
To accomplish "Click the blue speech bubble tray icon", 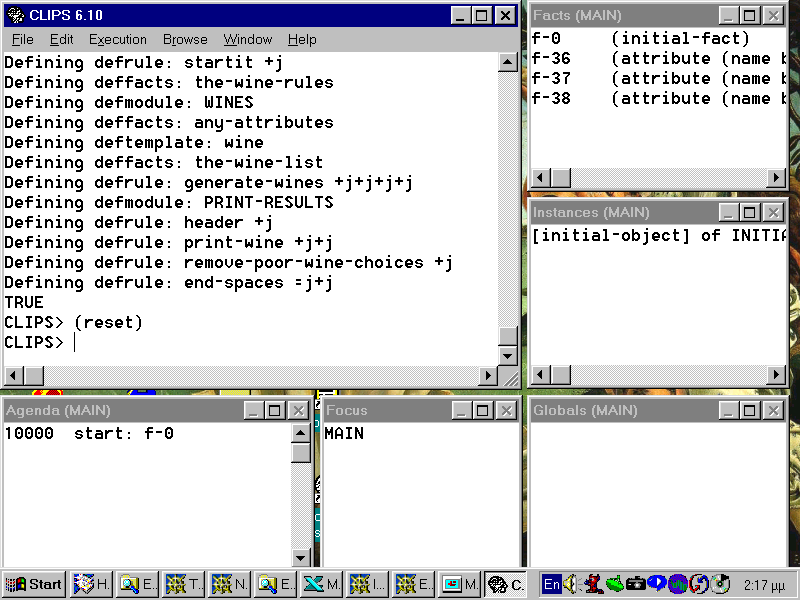I will pyautogui.click(x=657, y=583).
